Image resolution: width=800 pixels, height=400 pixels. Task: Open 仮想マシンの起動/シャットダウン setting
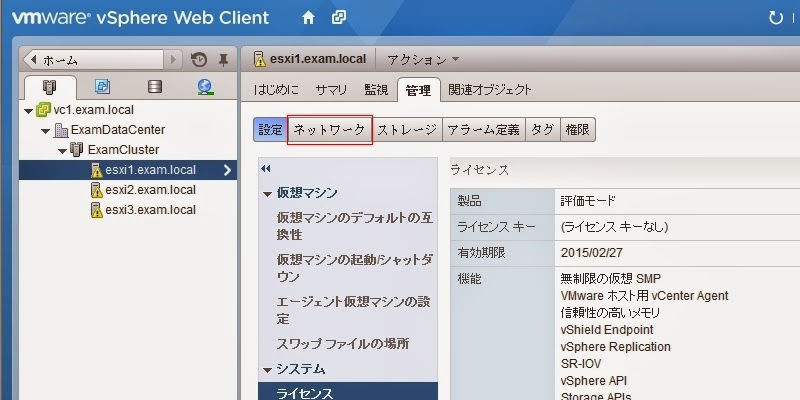355,268
